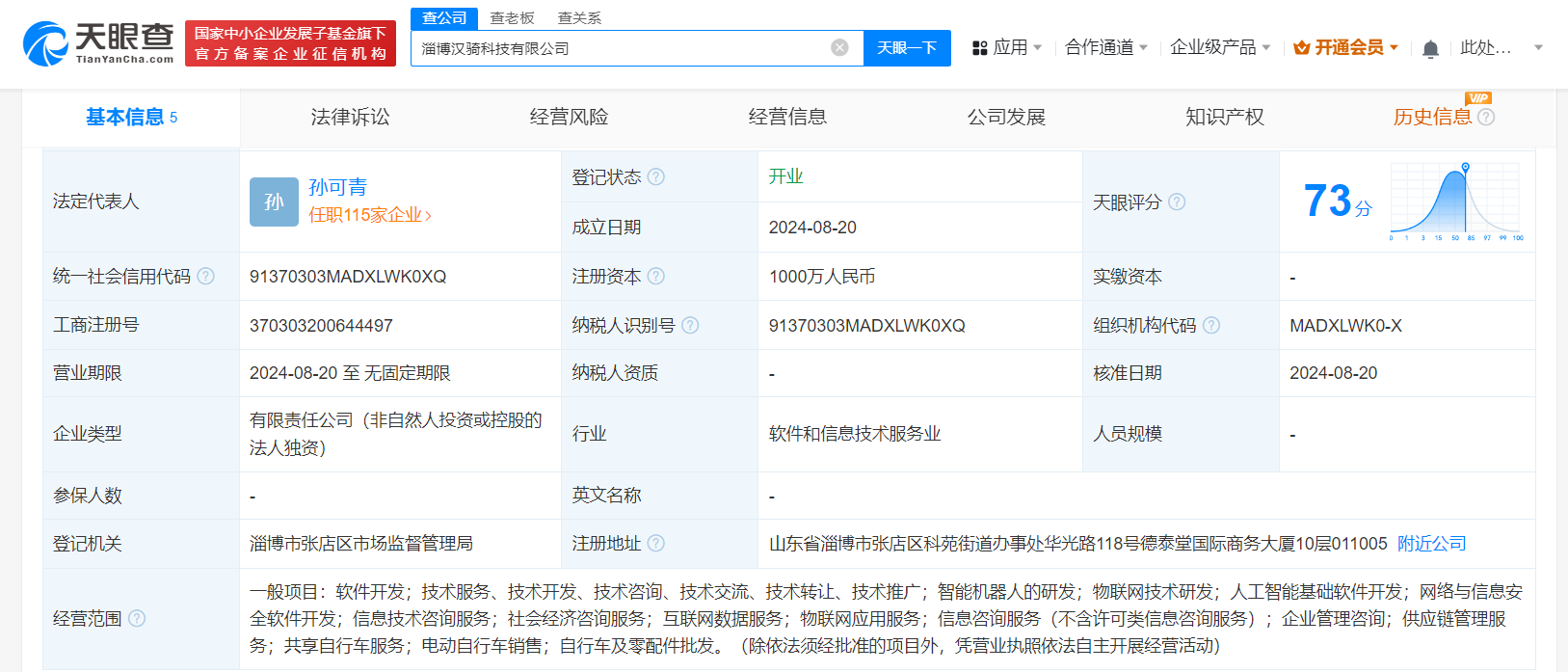This screenshot has width=1568, height=672.
Task: Click the 天眼评分 score distribution chart
Action: click(1455, 202)
